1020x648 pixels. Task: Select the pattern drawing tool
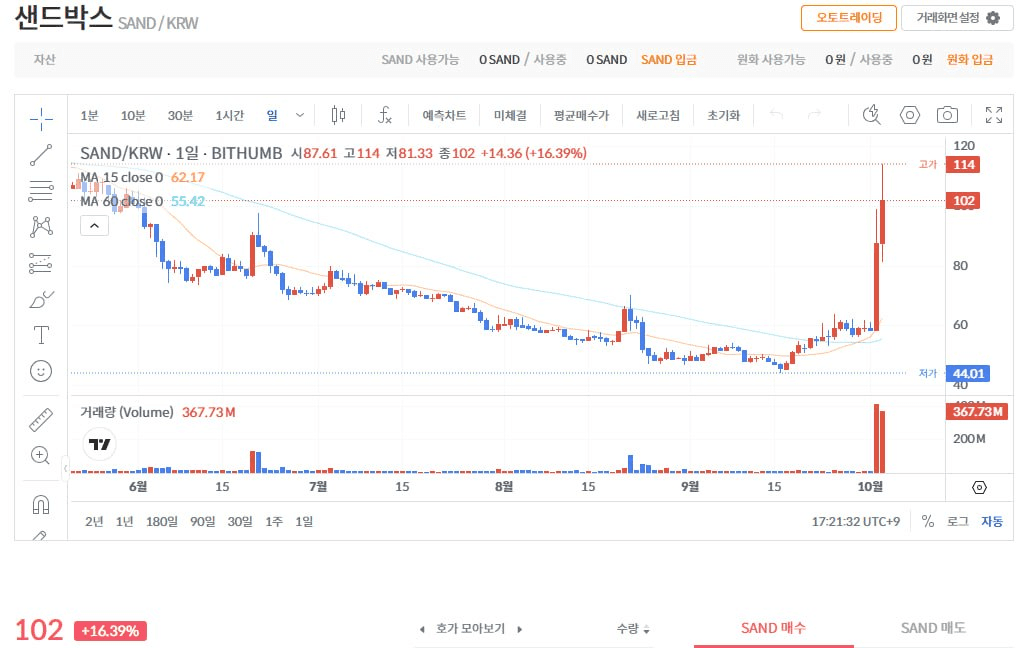tap(41, 226)
